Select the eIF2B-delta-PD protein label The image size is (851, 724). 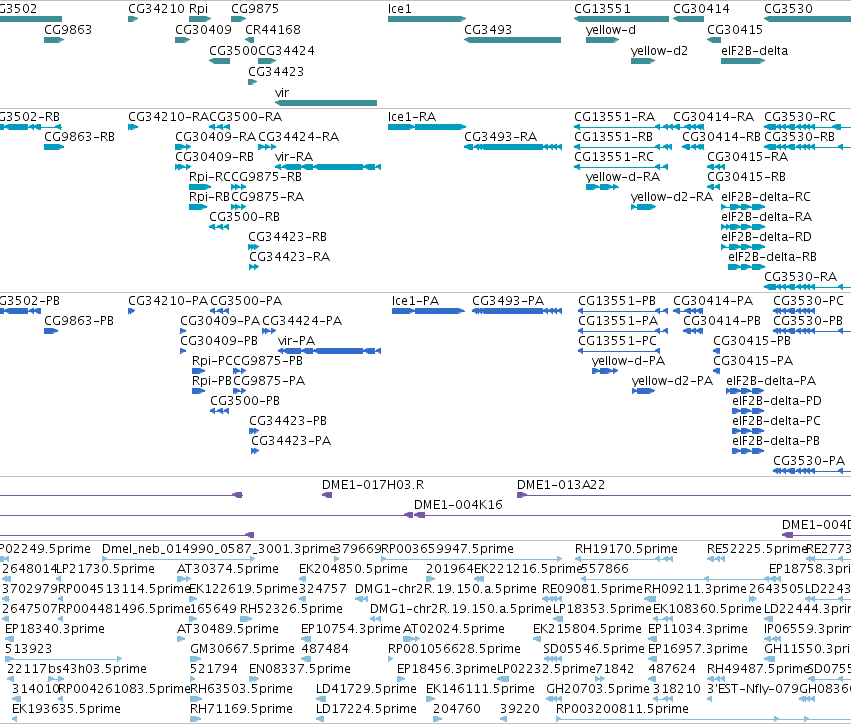(777, 402)
